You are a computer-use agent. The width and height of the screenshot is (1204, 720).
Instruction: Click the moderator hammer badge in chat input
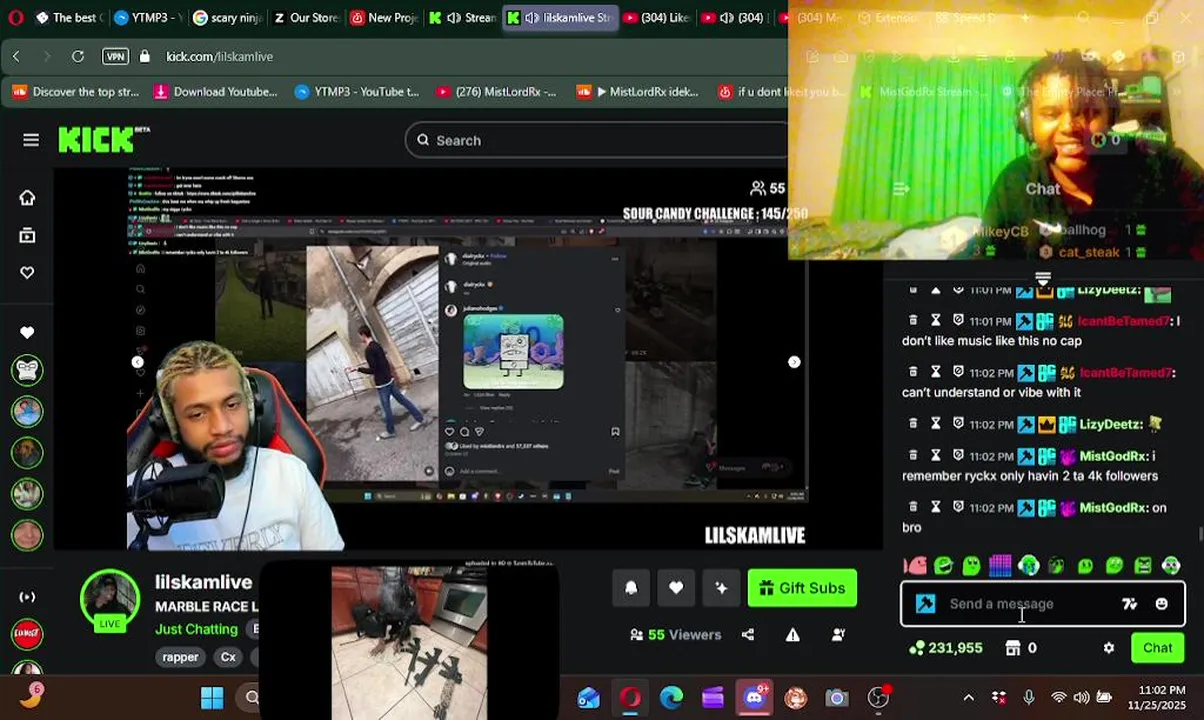click(x=925, y=604)
